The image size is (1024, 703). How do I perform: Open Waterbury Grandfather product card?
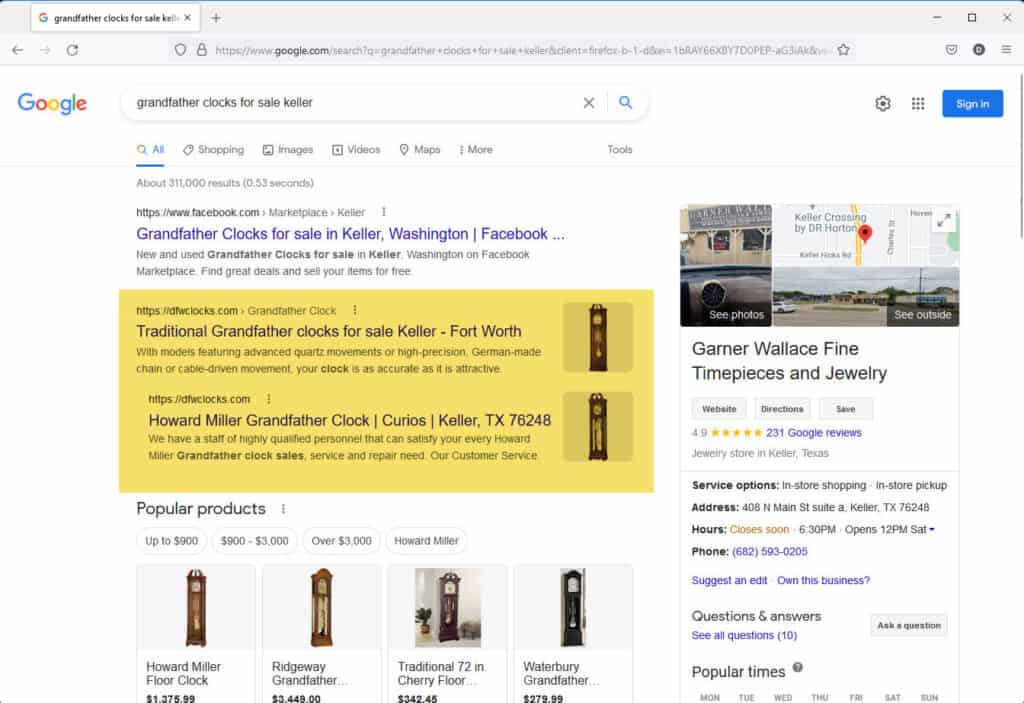coord(573,634)
